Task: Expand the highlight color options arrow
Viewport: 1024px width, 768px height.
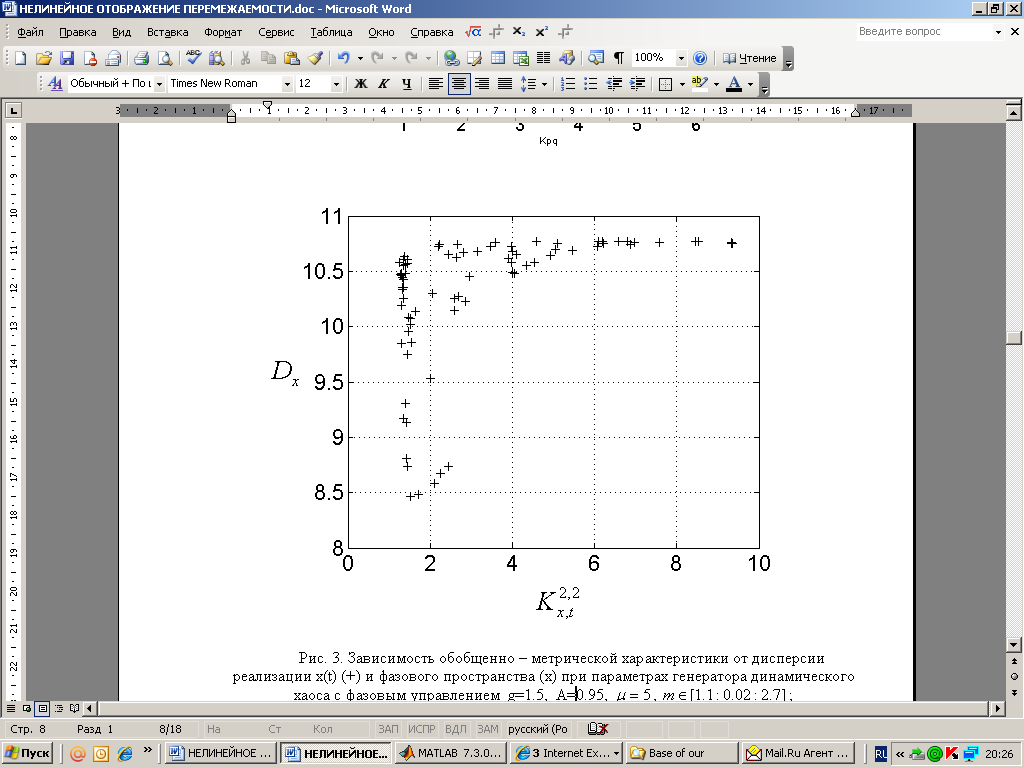Action: point(716,84)
